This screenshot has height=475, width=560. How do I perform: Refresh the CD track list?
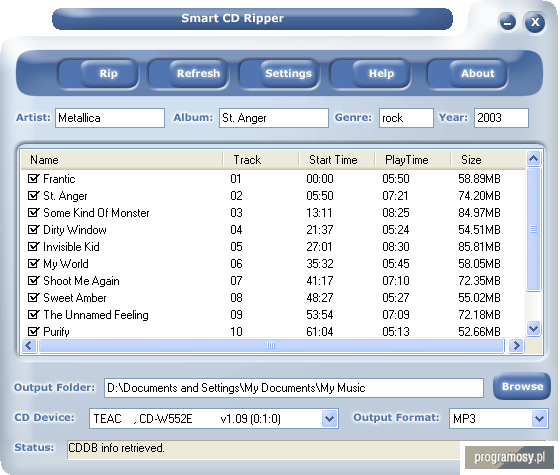(x=189, y=74)
